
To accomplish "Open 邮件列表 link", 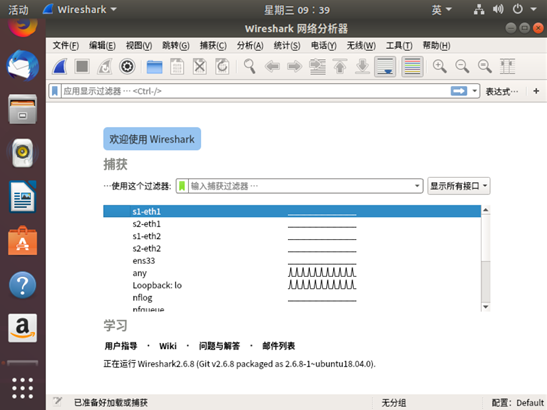I will point(278,346).
